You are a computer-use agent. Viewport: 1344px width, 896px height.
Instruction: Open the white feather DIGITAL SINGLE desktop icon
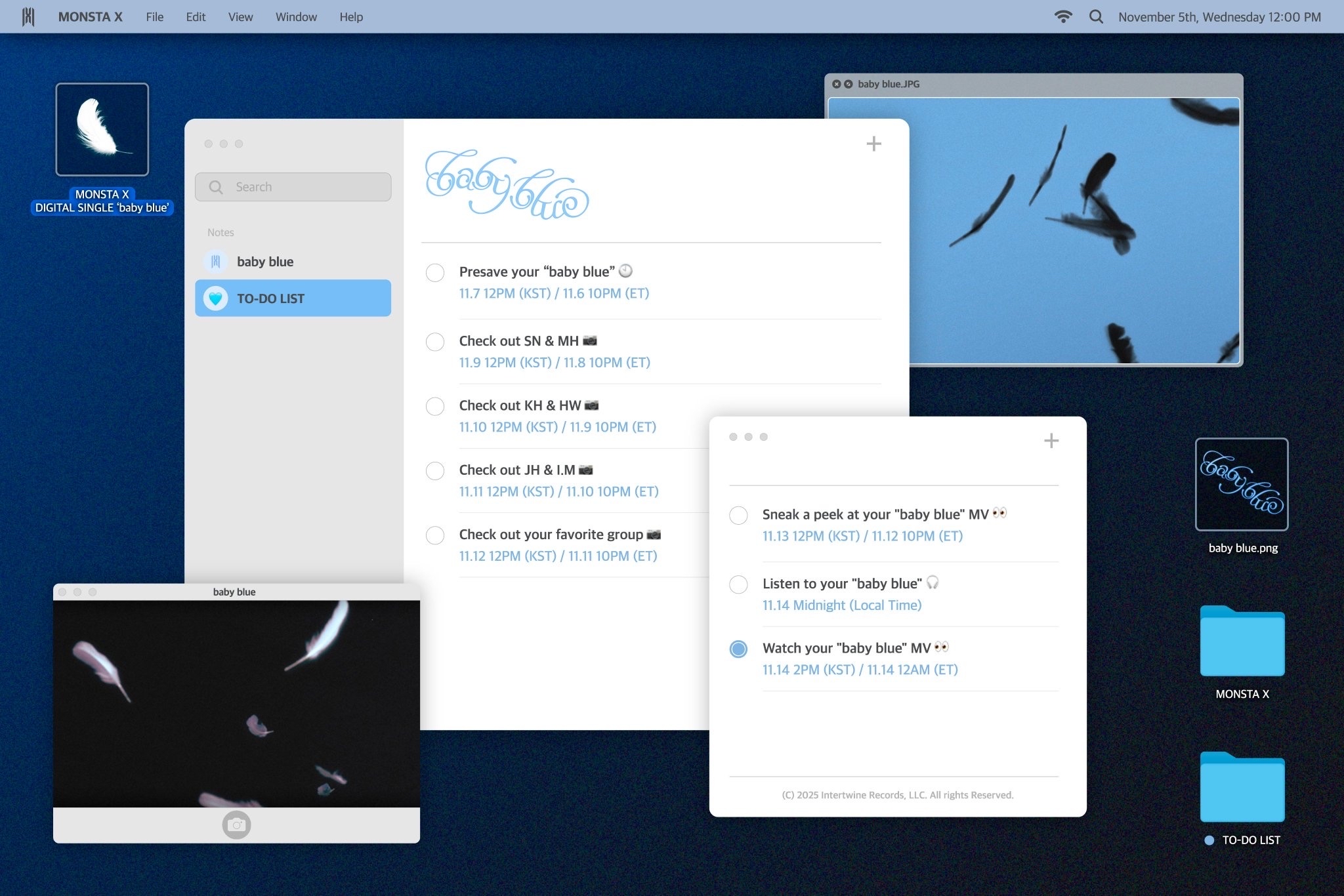[102, 130]
